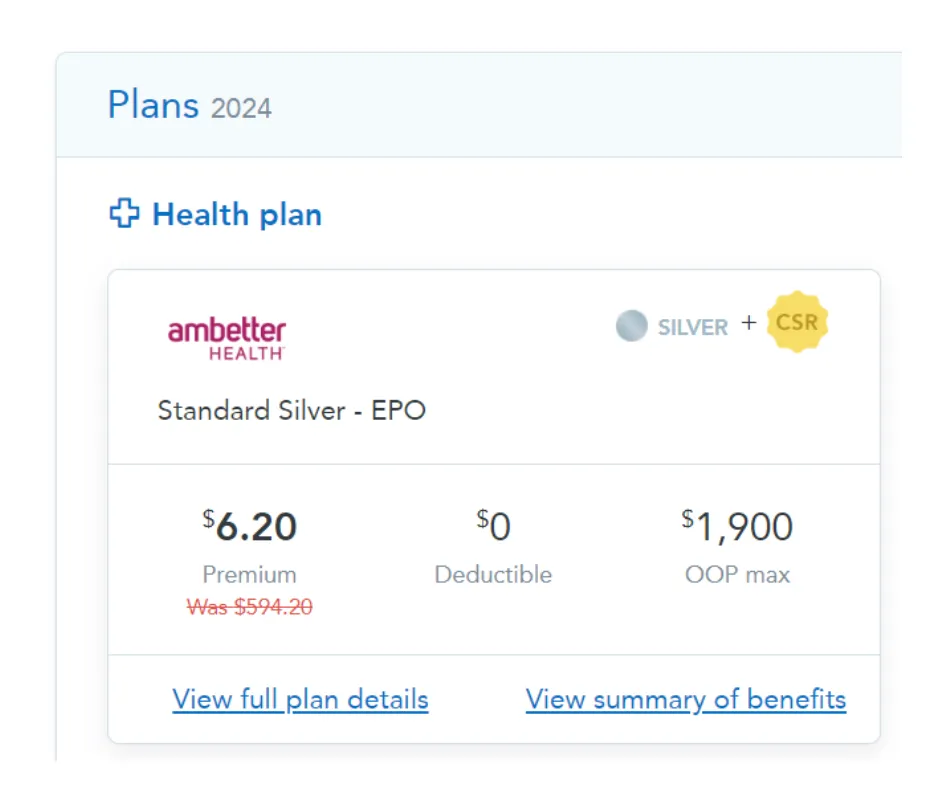Image resolution: width=940 pixels, height=788 pixels.
Task: Select the Standard Silver - EPO plan name
Action: pyautogui.click(x=292, y=411)
